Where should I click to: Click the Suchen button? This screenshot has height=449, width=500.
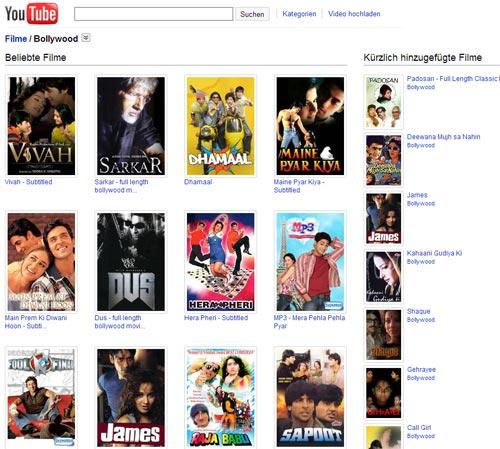click(x=252, y=14)
